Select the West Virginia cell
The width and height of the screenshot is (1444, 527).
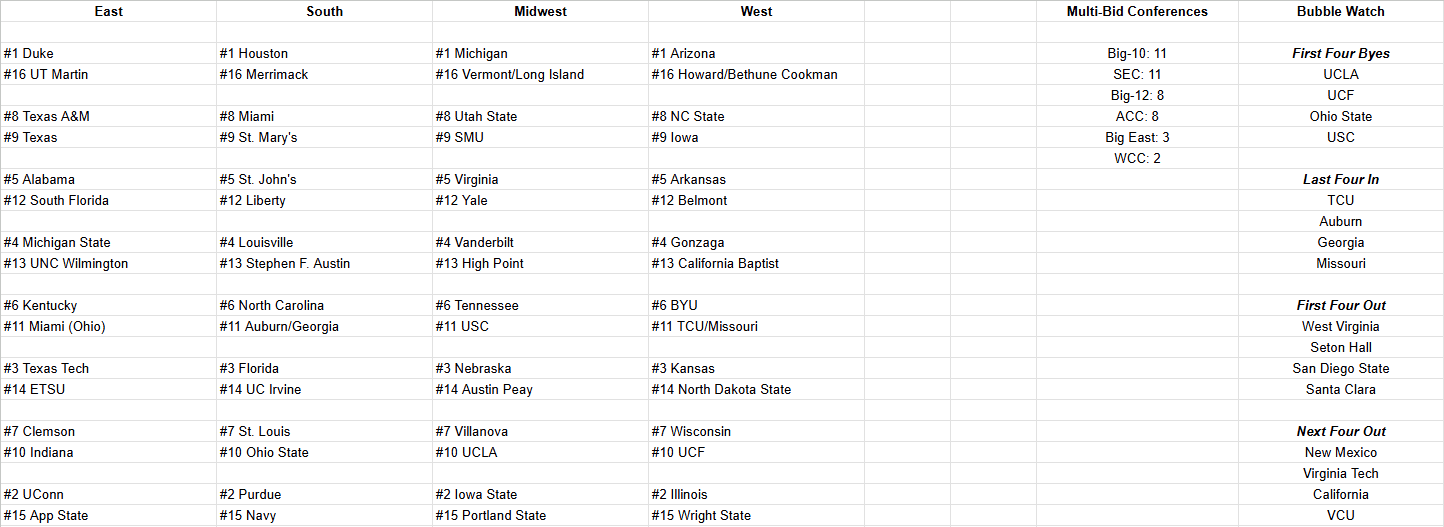[x=1340, y=327]
